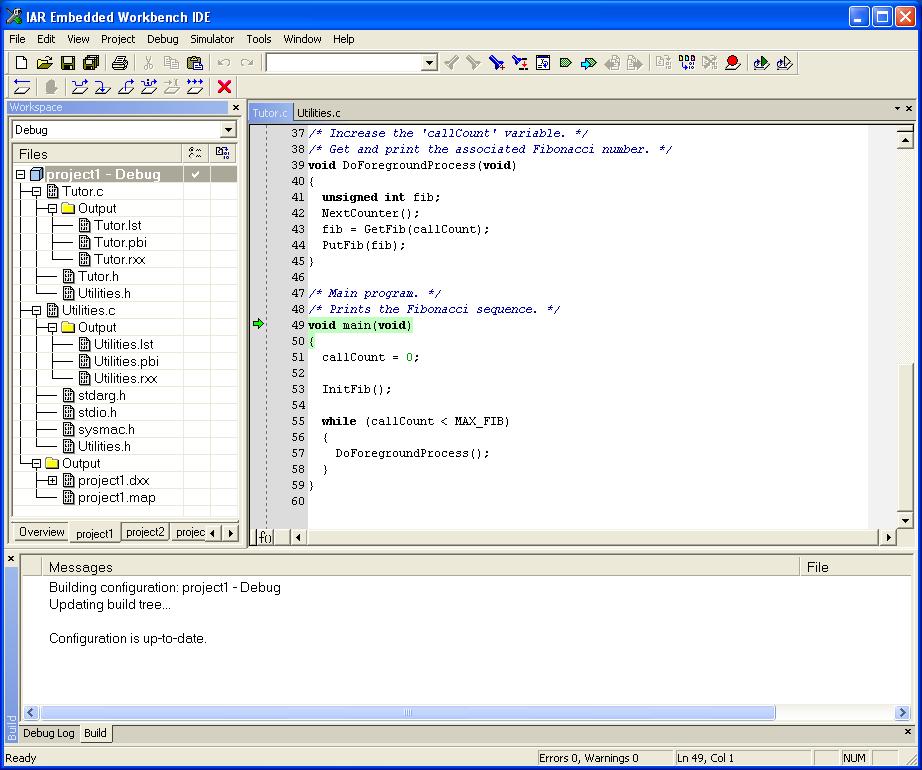Open the Simulator menu
Viewport: 922px width, 770px height.
pos(212,39)
